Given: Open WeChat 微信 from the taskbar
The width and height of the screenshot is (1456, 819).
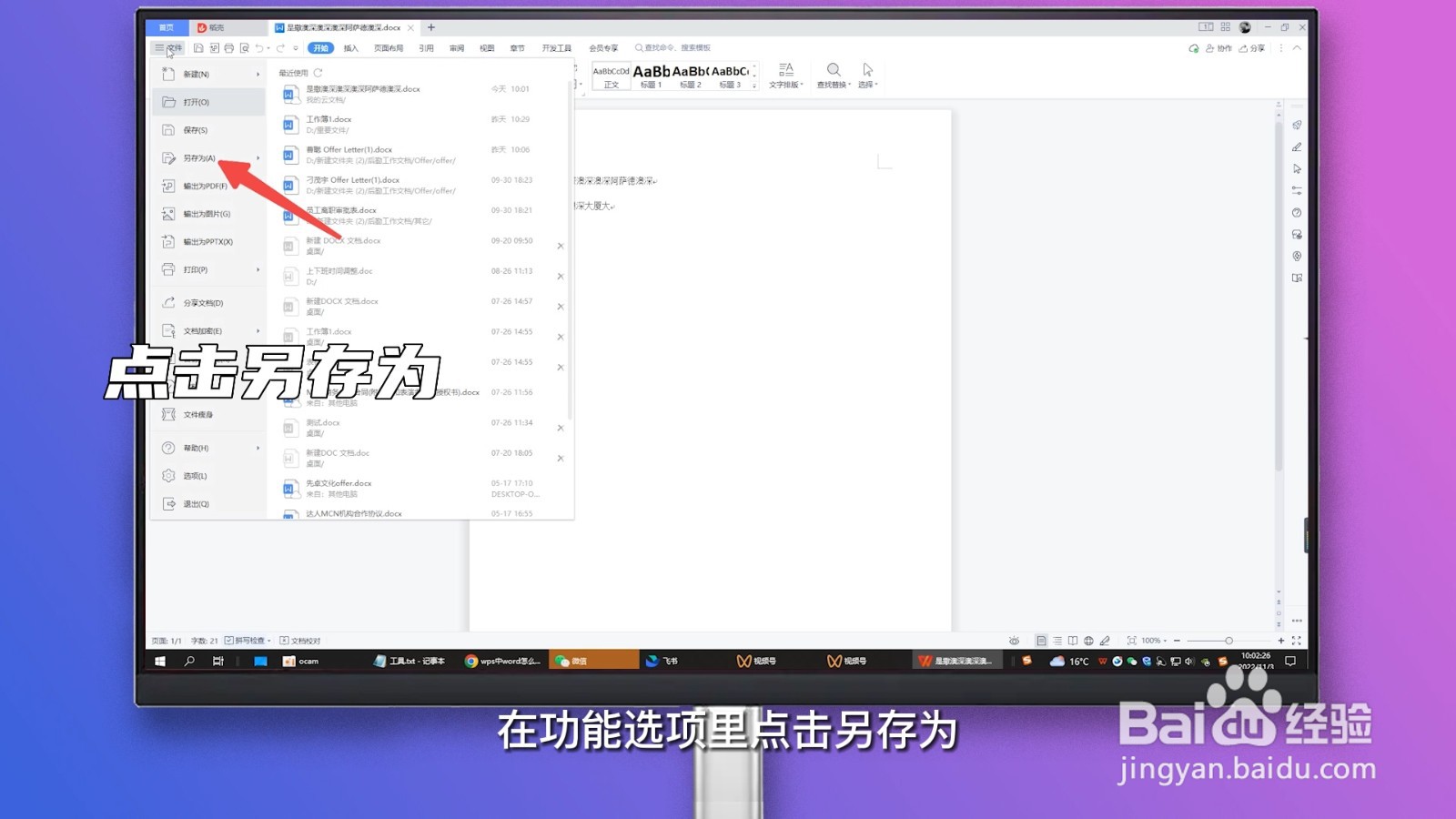Looking at the screenshot, I should (x=594, y=660).
